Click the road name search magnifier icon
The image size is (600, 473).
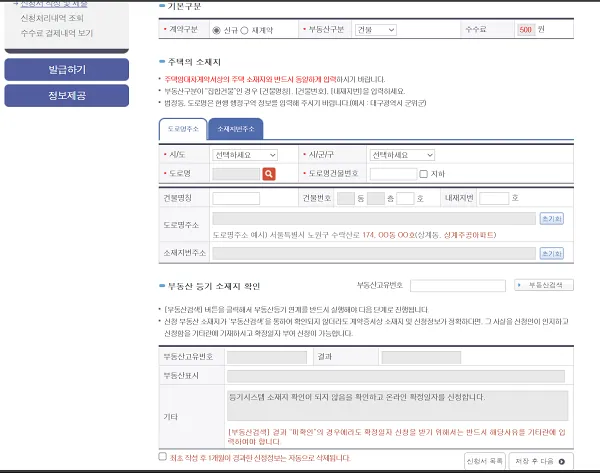pos(269,174)
